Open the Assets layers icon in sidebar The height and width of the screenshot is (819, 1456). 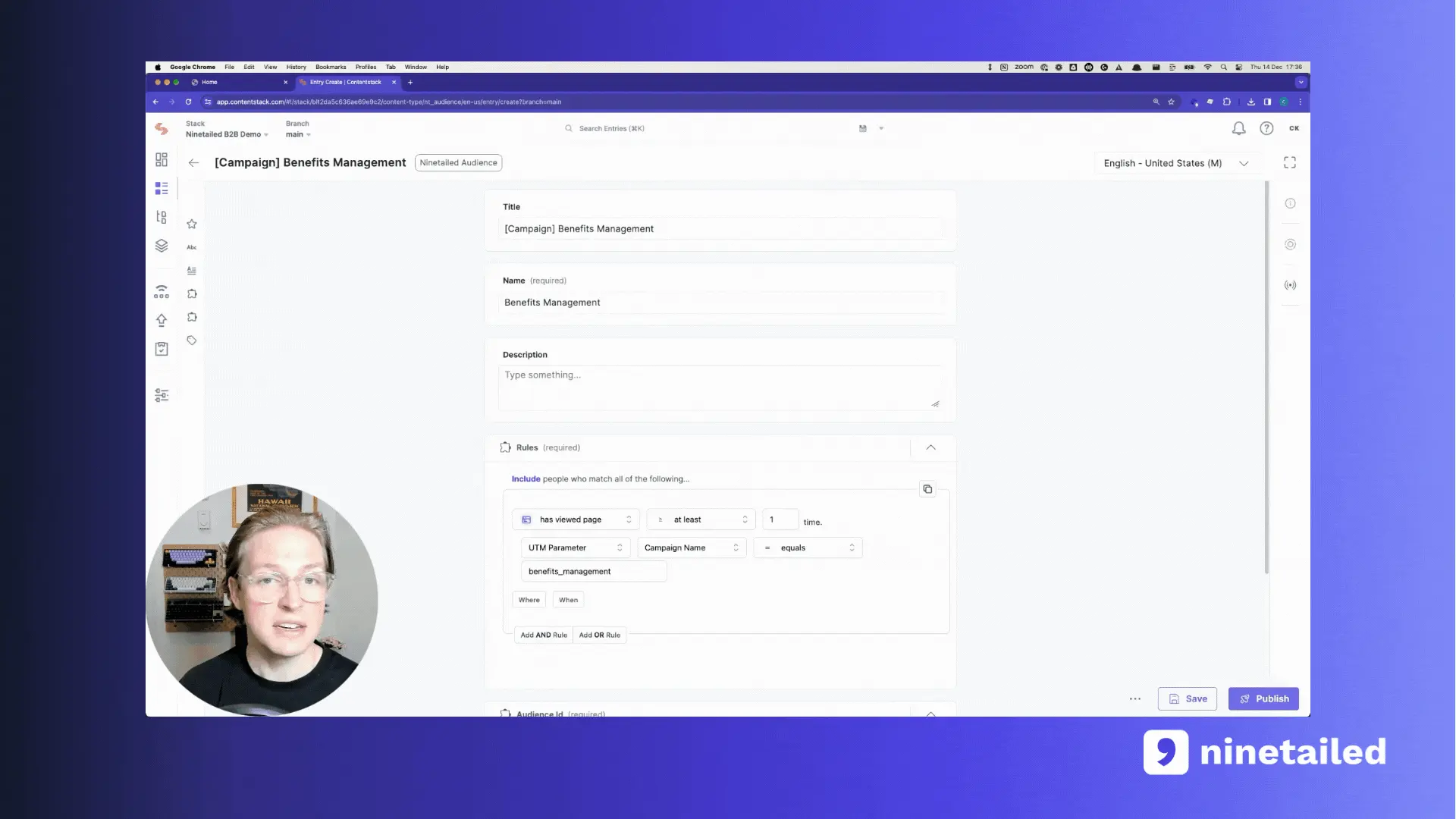pos(162,246)
